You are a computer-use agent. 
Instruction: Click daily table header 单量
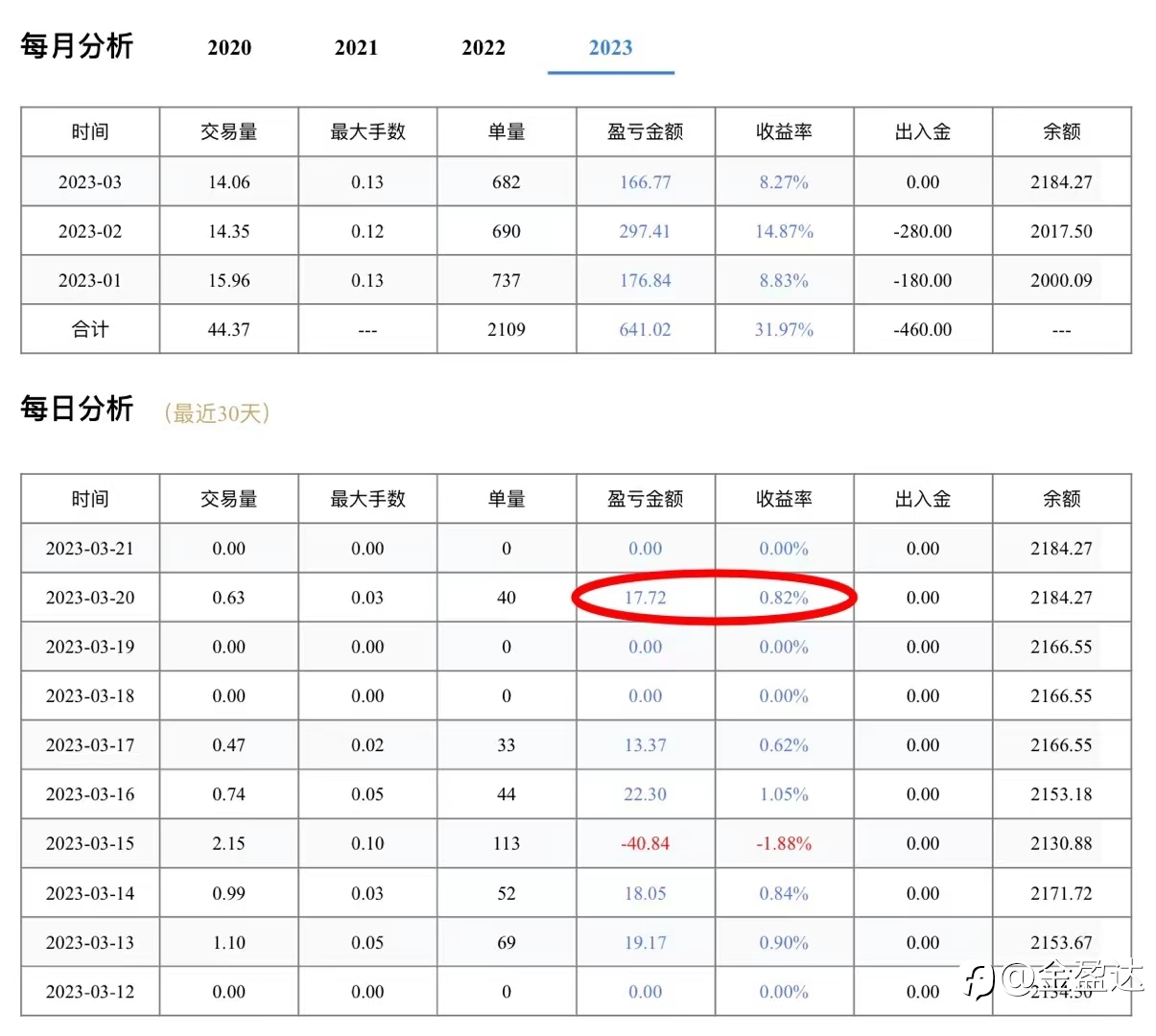(507, 499)
